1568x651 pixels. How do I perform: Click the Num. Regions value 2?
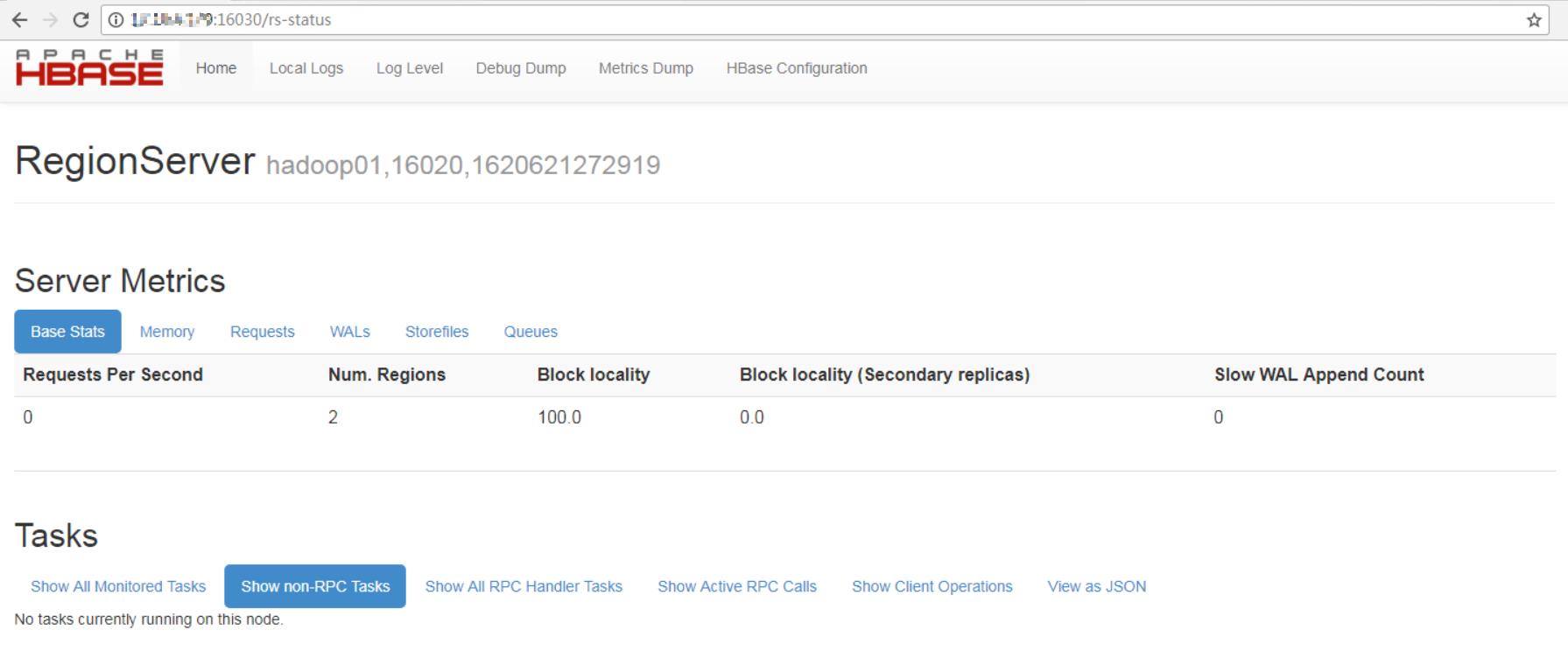click(333, 417)
